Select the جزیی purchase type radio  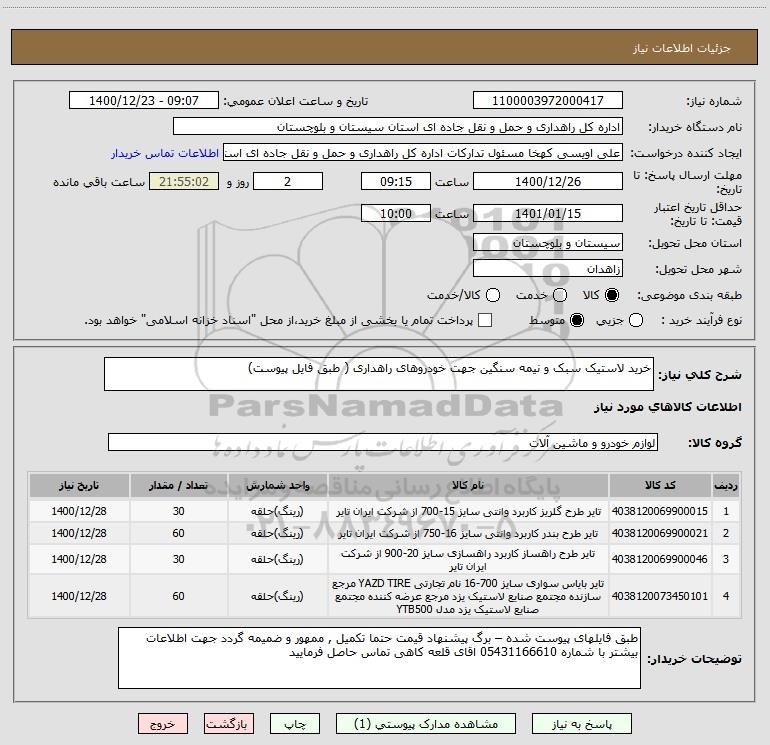click(x=635, y=320)
